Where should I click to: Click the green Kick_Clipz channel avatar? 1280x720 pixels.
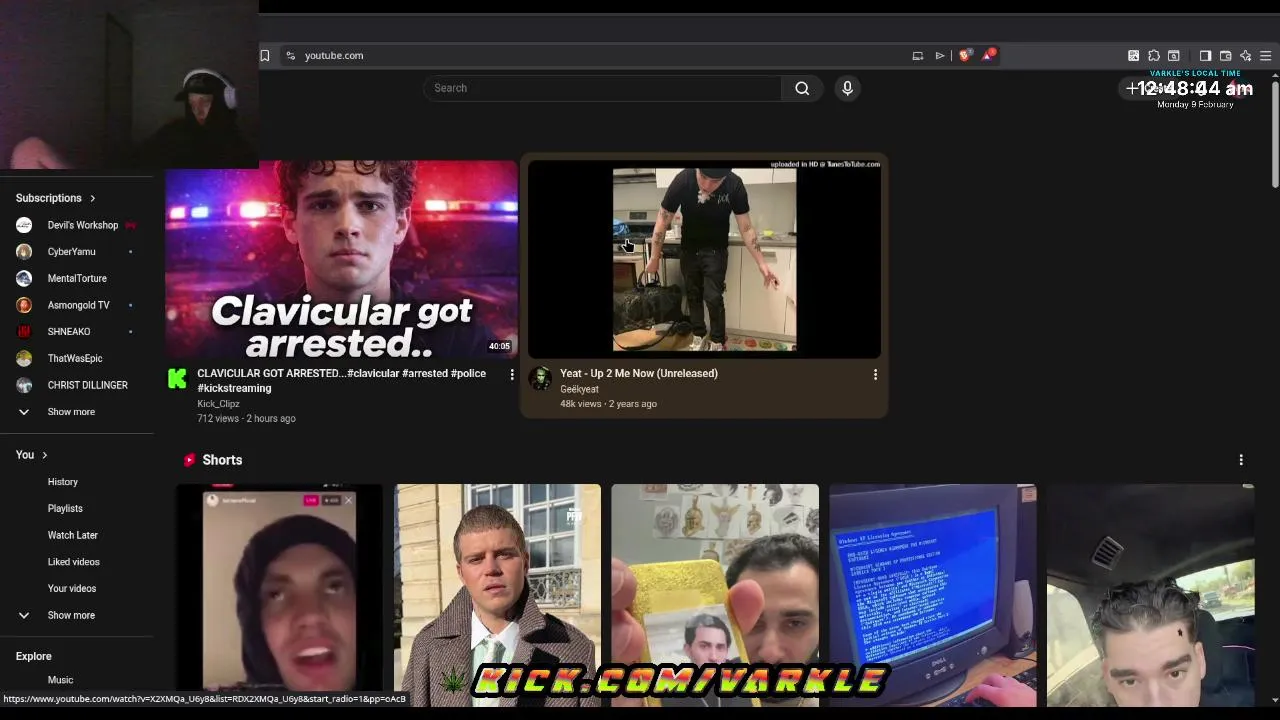tap(177, 378)
